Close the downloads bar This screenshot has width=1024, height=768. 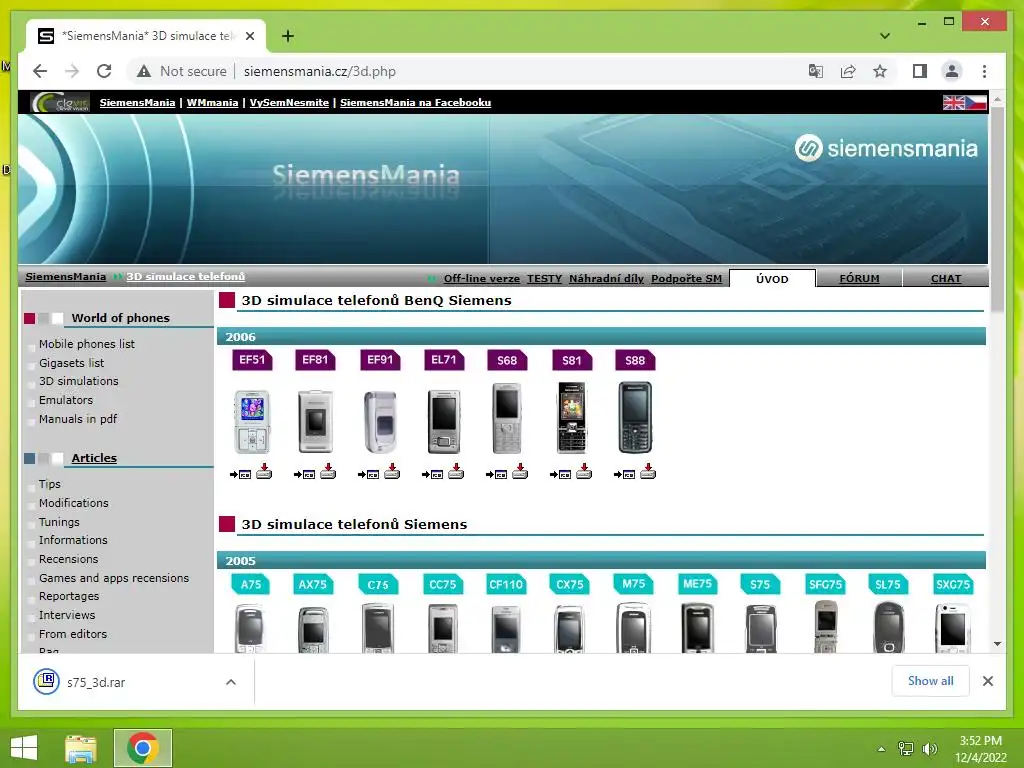coord(987,681)
